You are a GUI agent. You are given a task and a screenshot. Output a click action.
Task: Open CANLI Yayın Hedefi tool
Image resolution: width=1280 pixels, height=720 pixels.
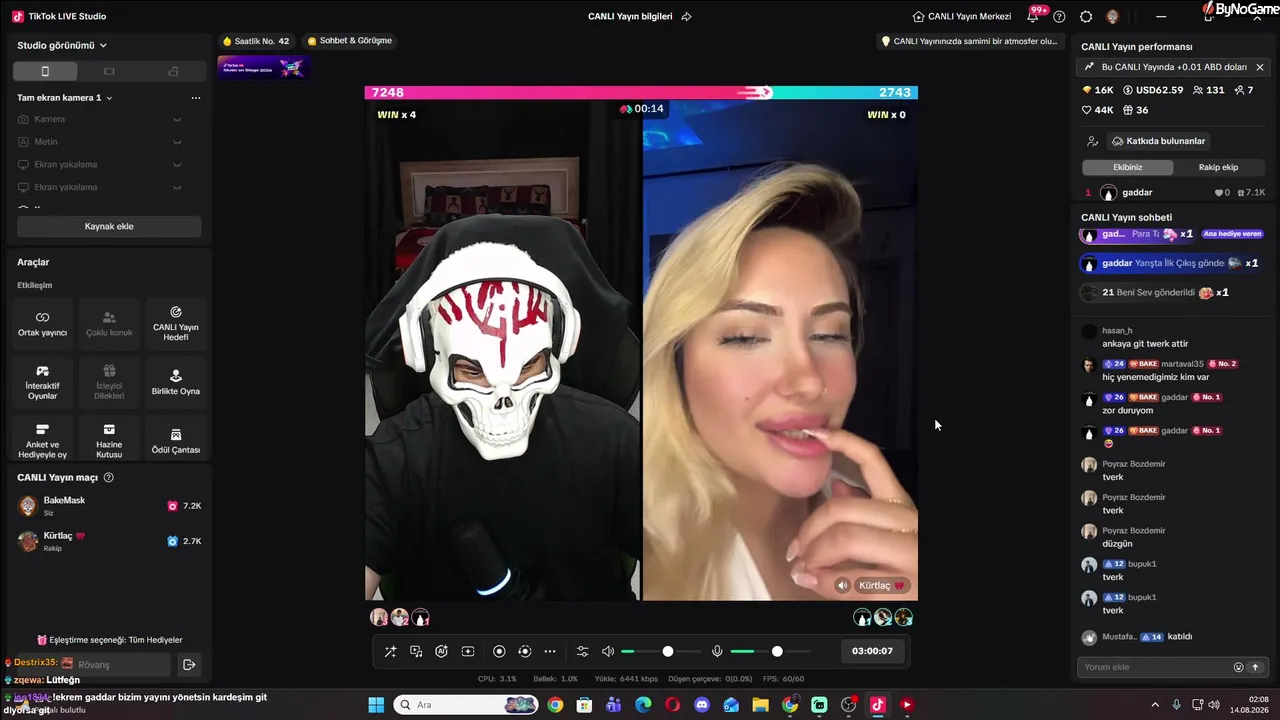coord(176,324)
